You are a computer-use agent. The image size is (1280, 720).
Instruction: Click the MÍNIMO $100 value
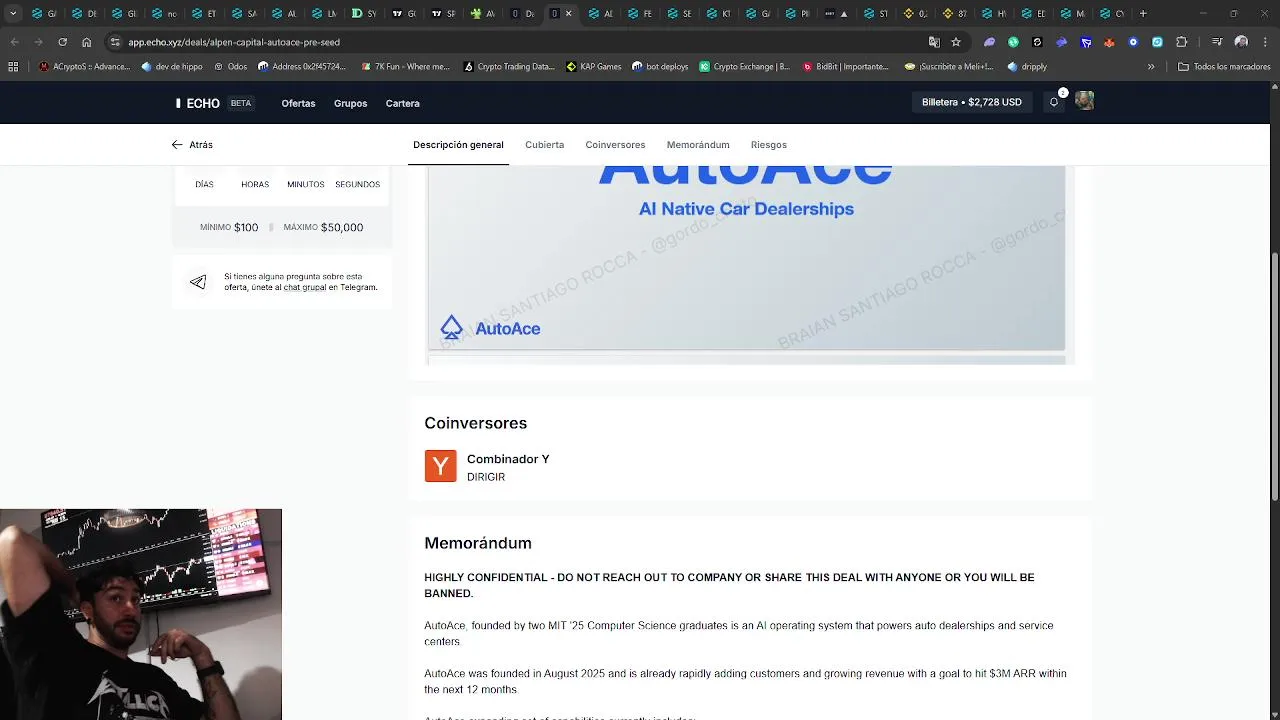pos(229,227)
